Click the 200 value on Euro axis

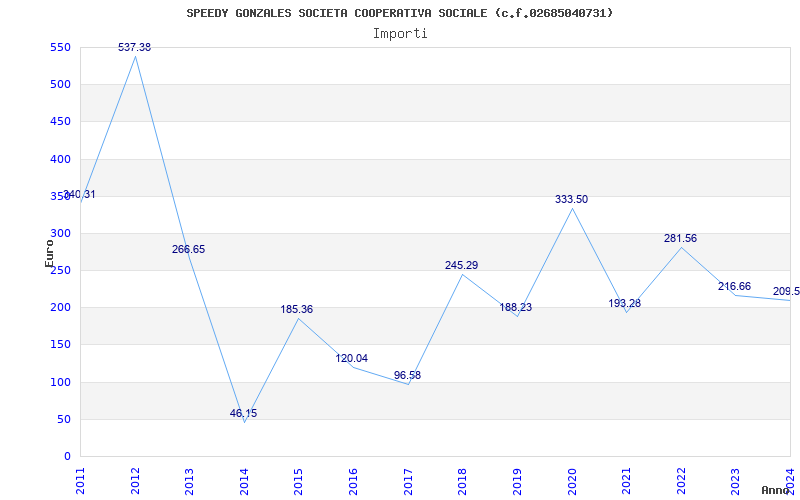coord(60,308)
